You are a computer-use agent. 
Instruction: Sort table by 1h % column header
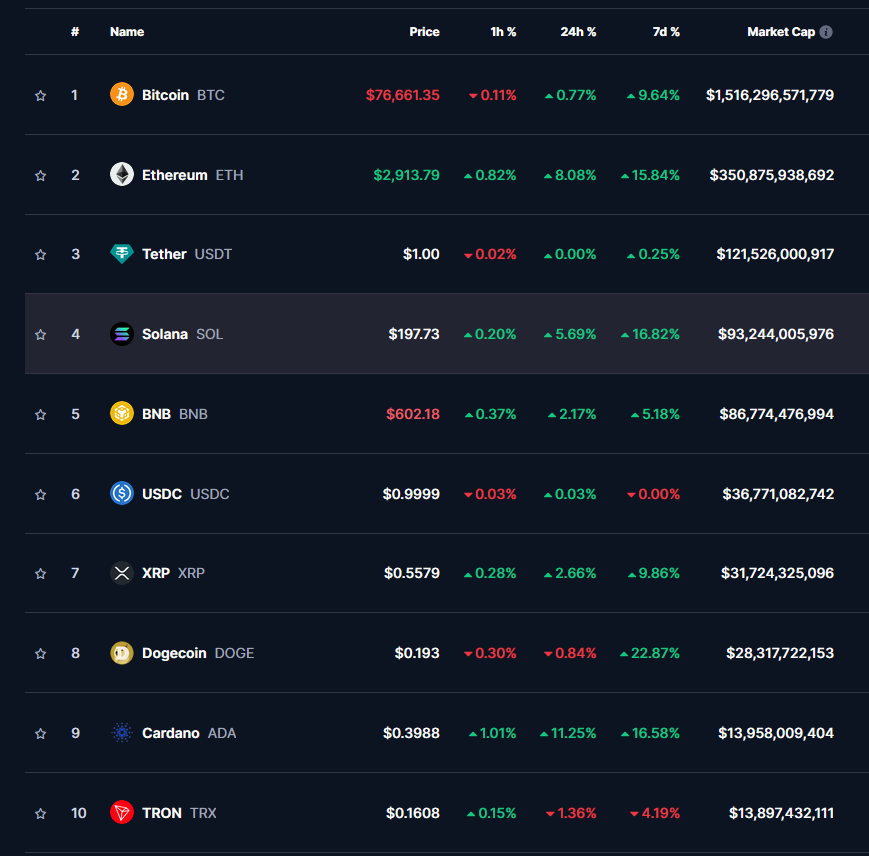click(503, 32)
